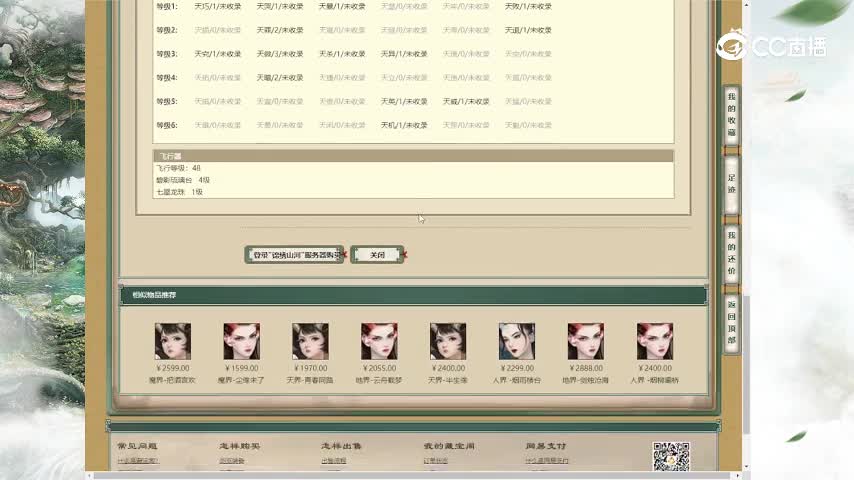Image resolution: width=854 pixels, height=480 pixels.
Task: Click the ¥2055.00 price label
Action: tap(379, 368)
